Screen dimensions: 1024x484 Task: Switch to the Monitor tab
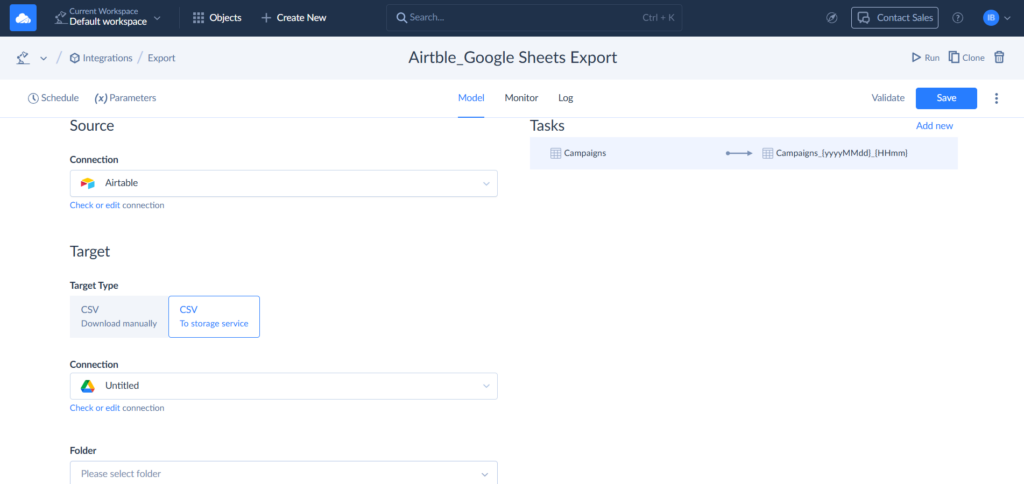point(521,98)
